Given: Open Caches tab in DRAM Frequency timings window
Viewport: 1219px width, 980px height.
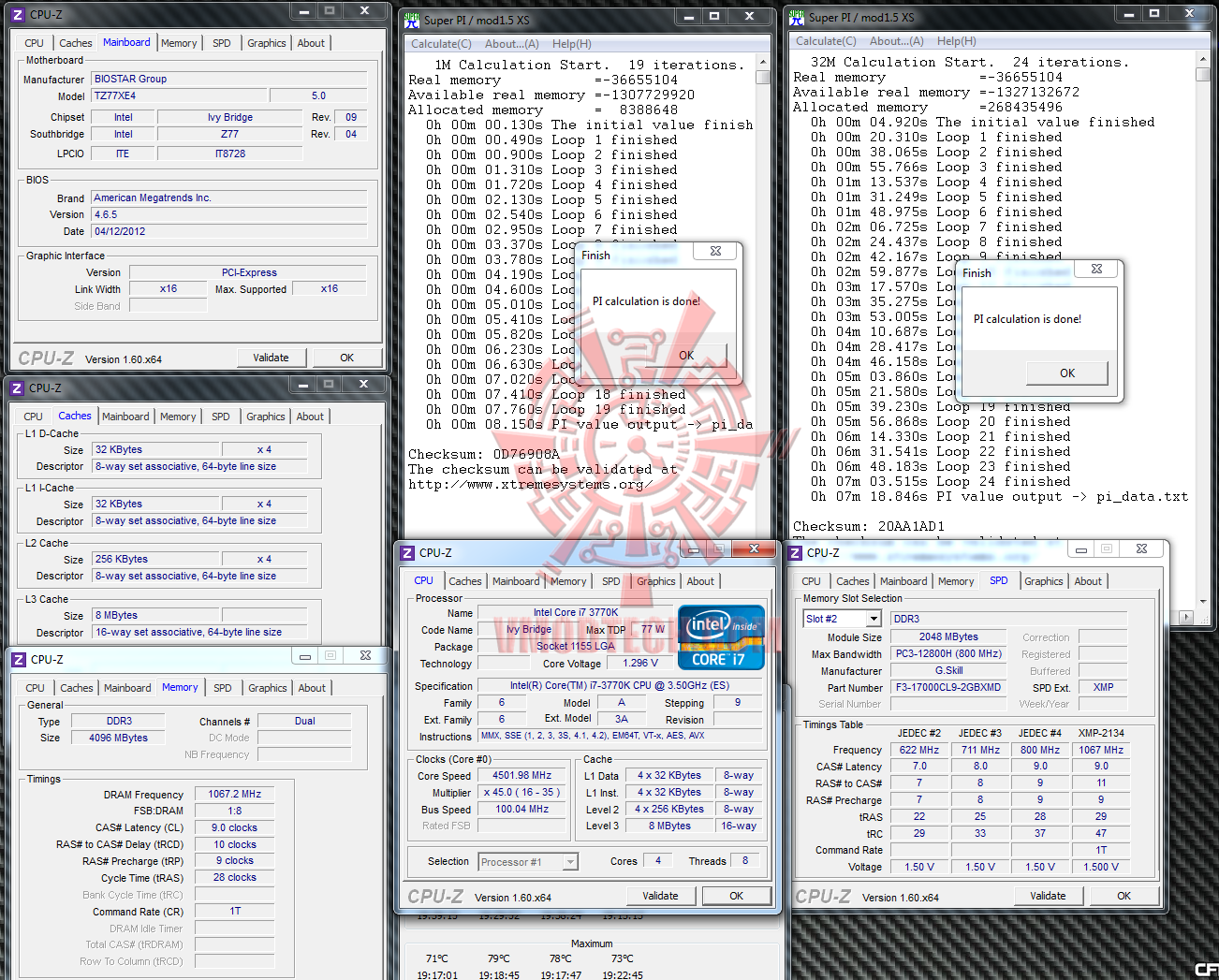Looking at the screenshot, I should pos(77,688).
